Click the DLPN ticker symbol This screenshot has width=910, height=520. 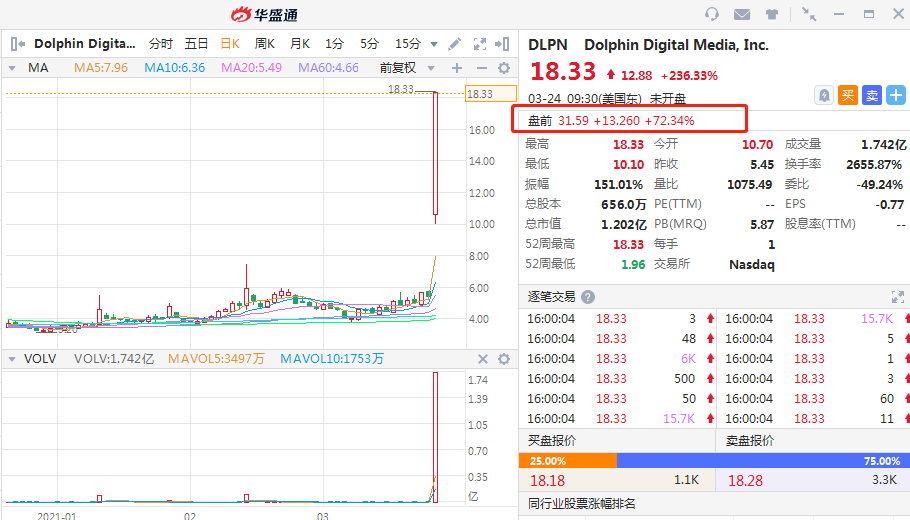coord(547,45)
